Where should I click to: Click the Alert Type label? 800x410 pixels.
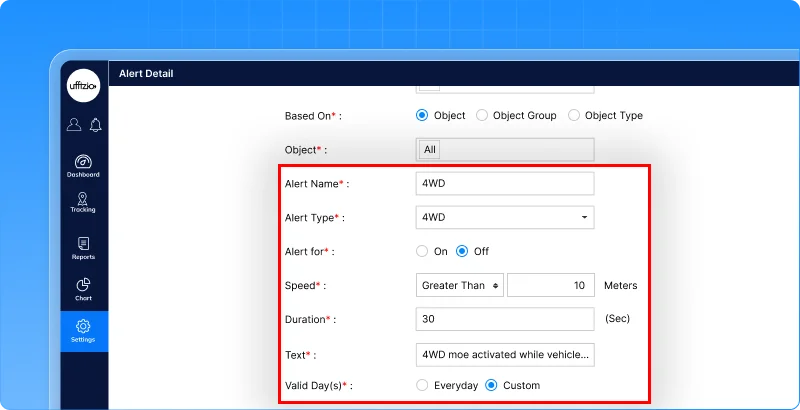(315, 218)
